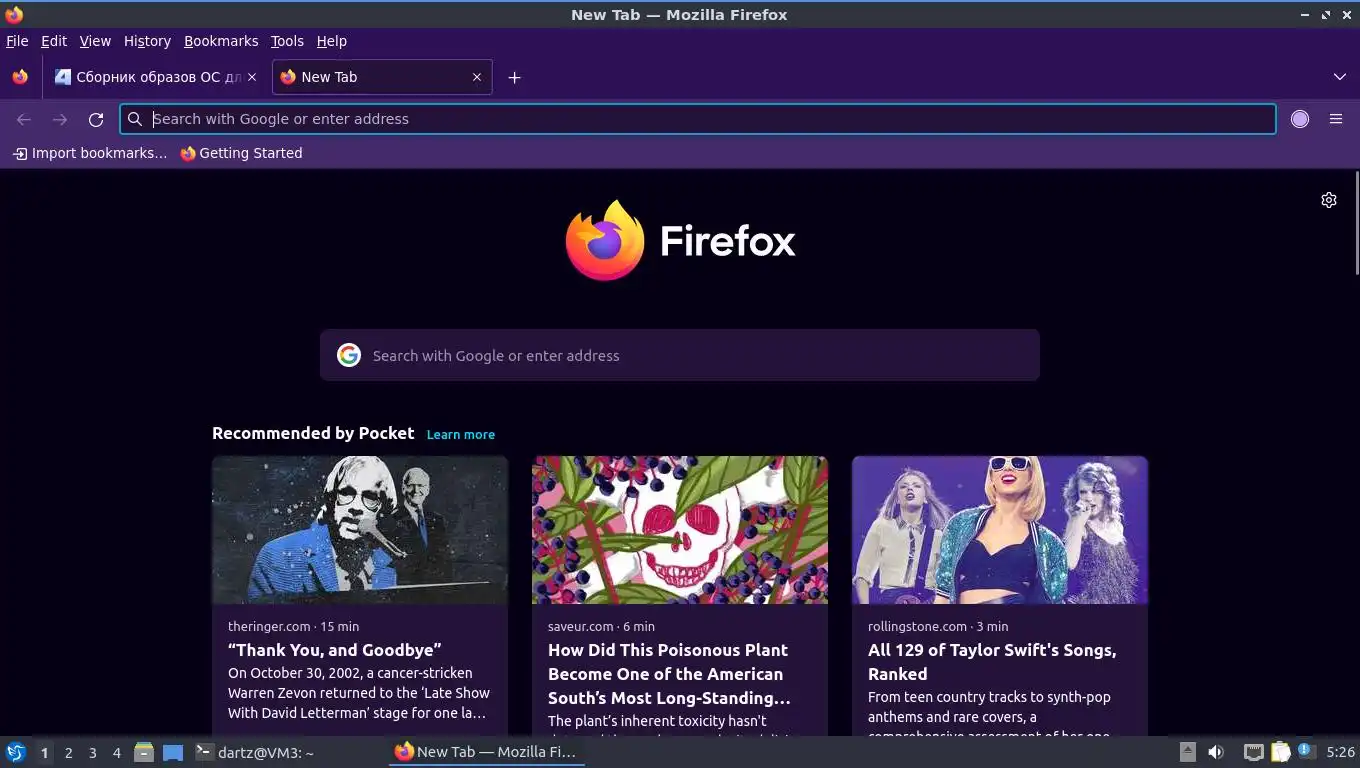Open the network ethernet tray icon
Viewport: 1360px width, 768px height.
tap(1253, 752)
